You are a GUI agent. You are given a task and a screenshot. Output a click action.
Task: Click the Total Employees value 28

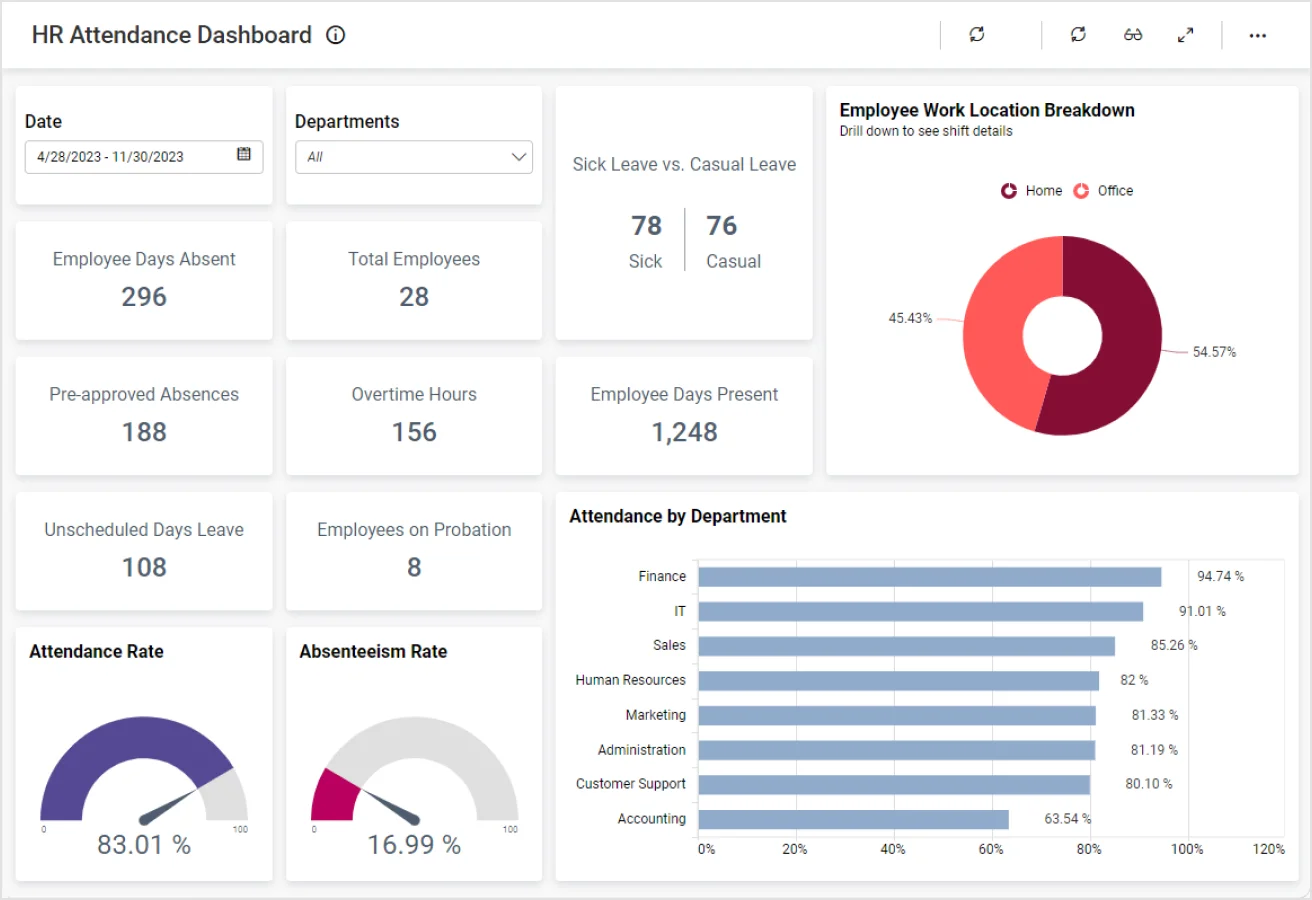(x=414, y=297)
